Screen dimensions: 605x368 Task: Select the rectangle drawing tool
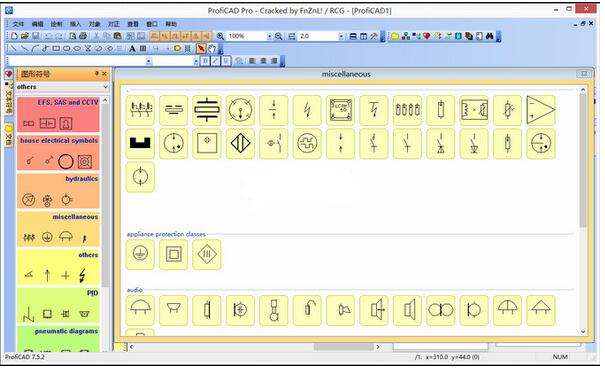(56, 49)
